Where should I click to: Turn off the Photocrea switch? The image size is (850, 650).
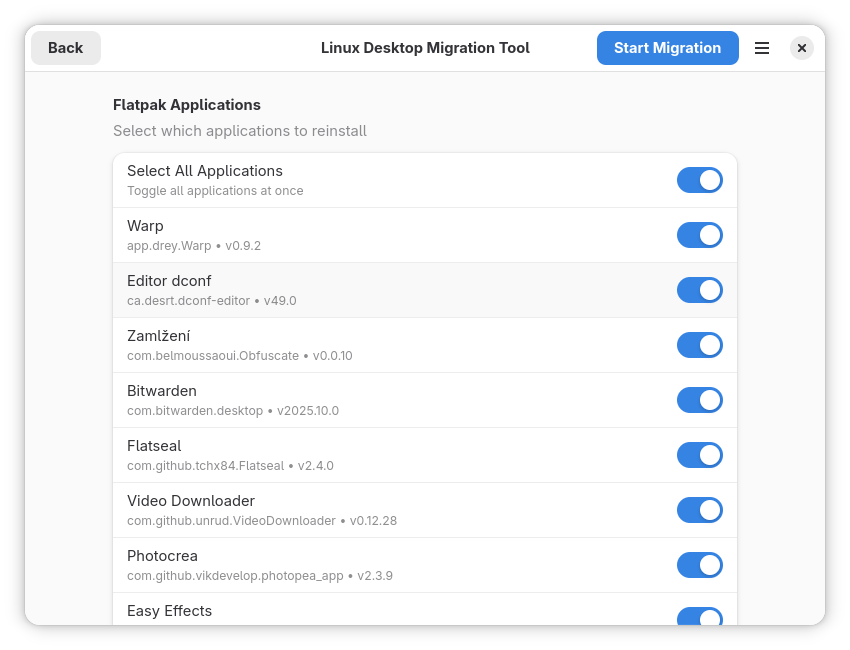click(699, 565)
